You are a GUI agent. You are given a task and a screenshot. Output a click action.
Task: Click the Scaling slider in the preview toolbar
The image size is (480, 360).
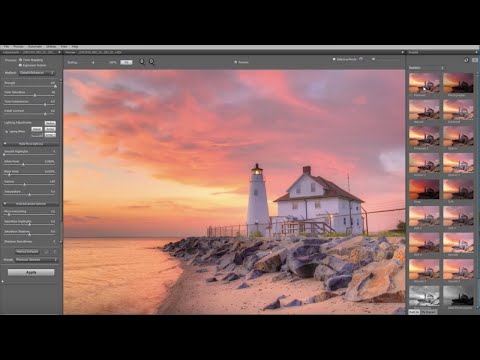click(94, 62)
